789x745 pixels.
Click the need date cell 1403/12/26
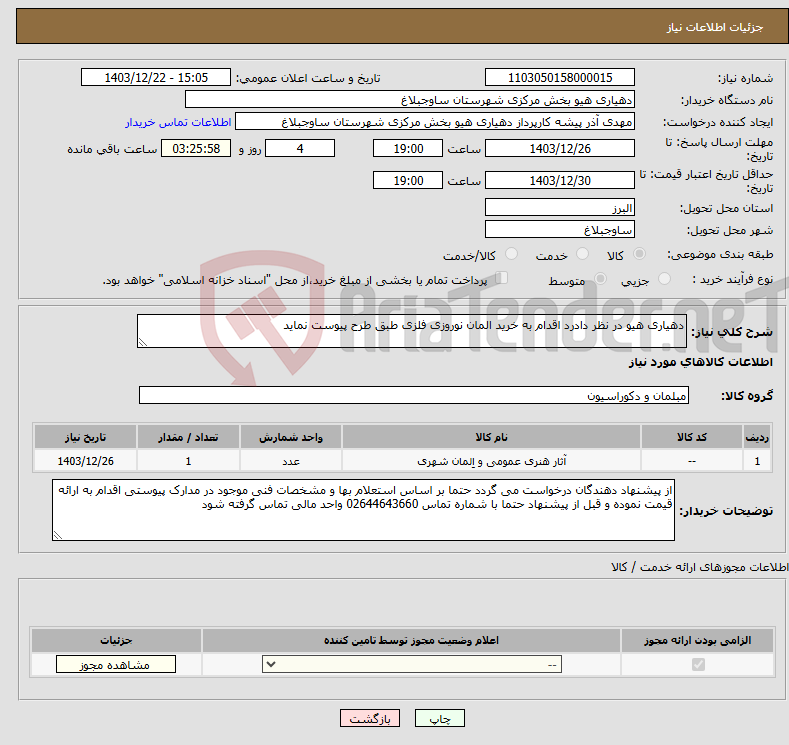86,461
